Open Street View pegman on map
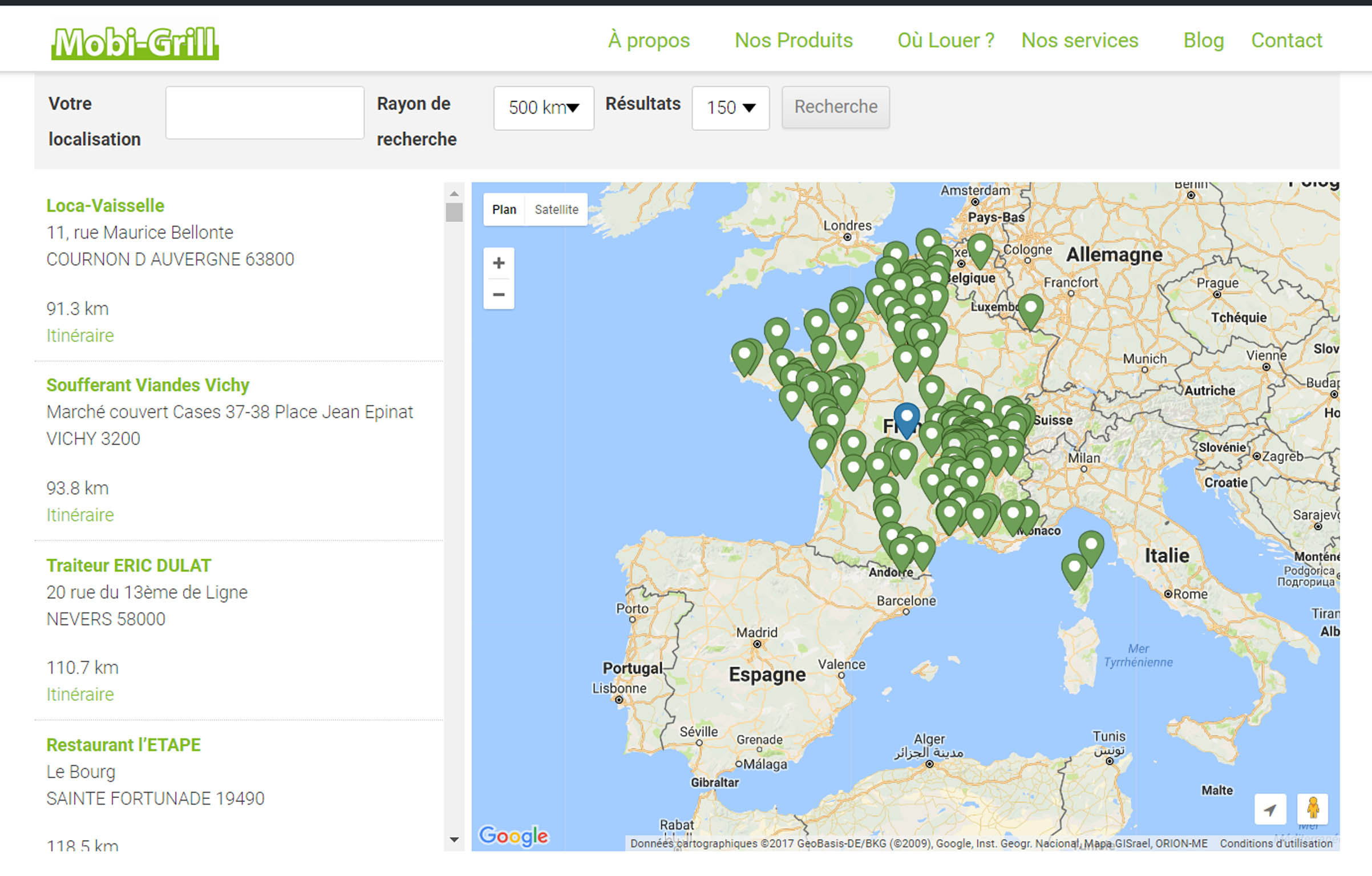The image size is (1372, 876). (x=1313, y=808)
